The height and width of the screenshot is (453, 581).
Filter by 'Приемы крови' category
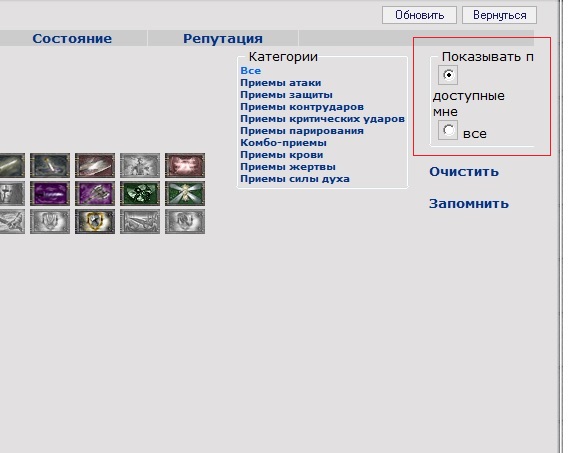click(282, 155)
